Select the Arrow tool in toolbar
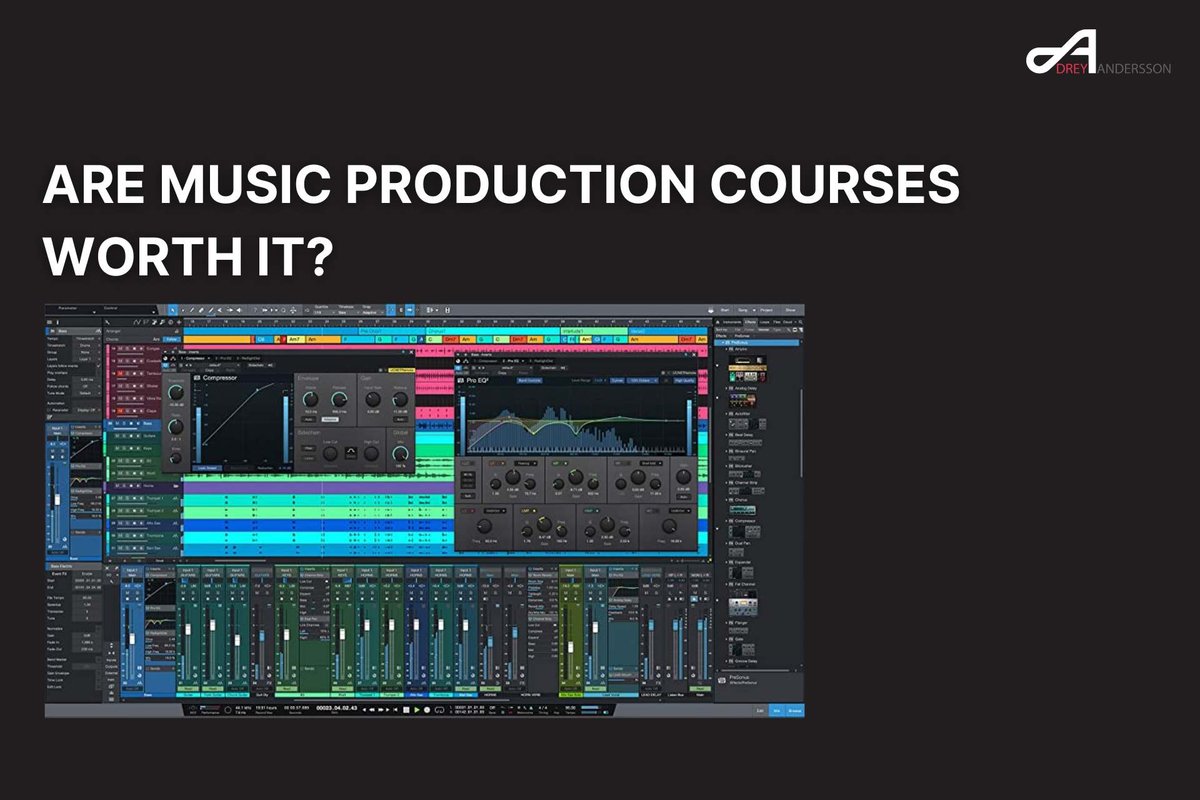Image resolution: width=1200 pixels, height=800 pixels. click(x=173, y=310)
